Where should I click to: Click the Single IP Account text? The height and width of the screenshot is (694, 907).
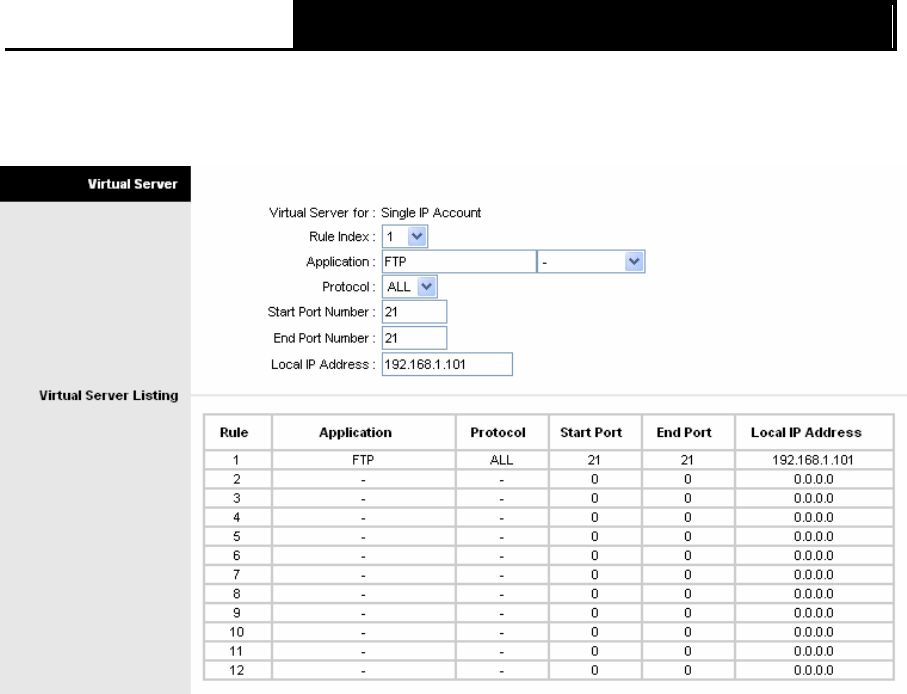(x=431, y=213)
